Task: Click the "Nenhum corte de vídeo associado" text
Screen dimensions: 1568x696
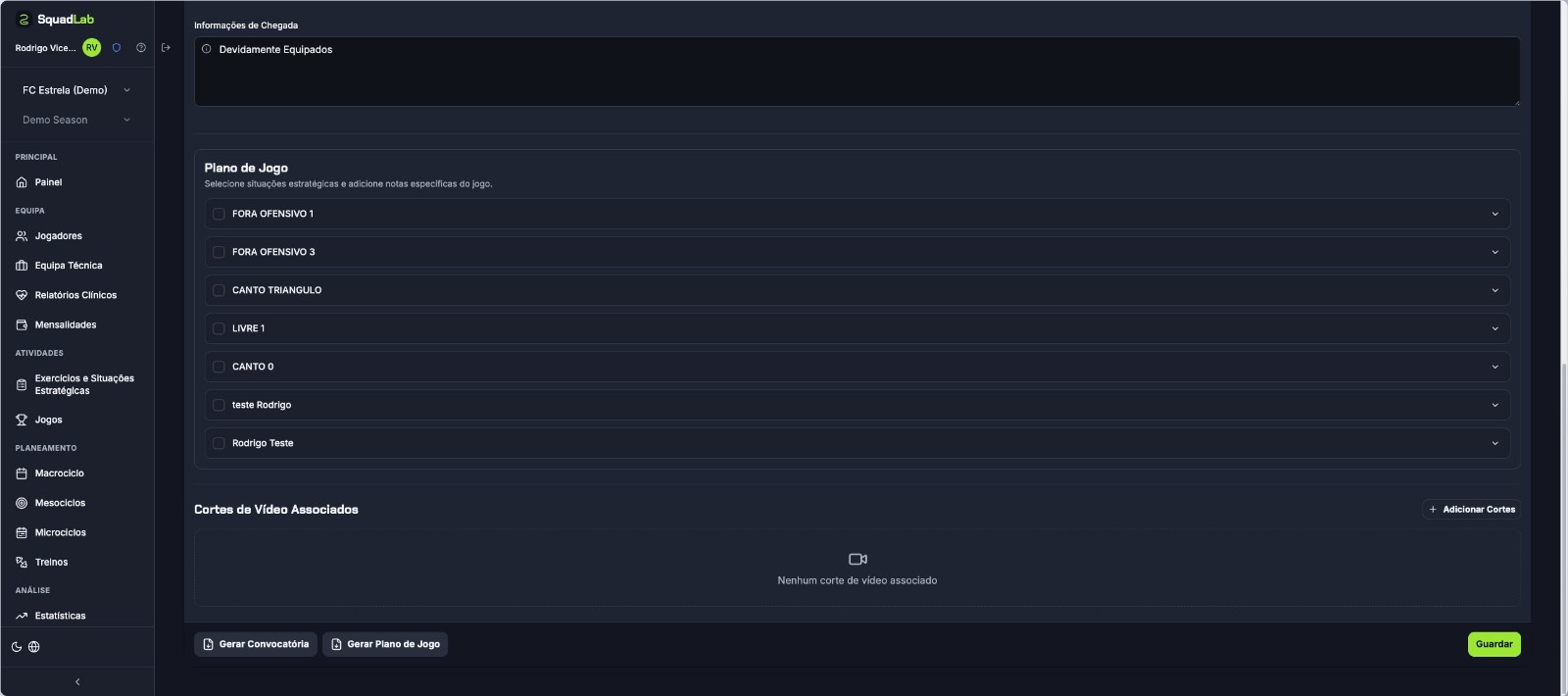Action: coord(857,580)
